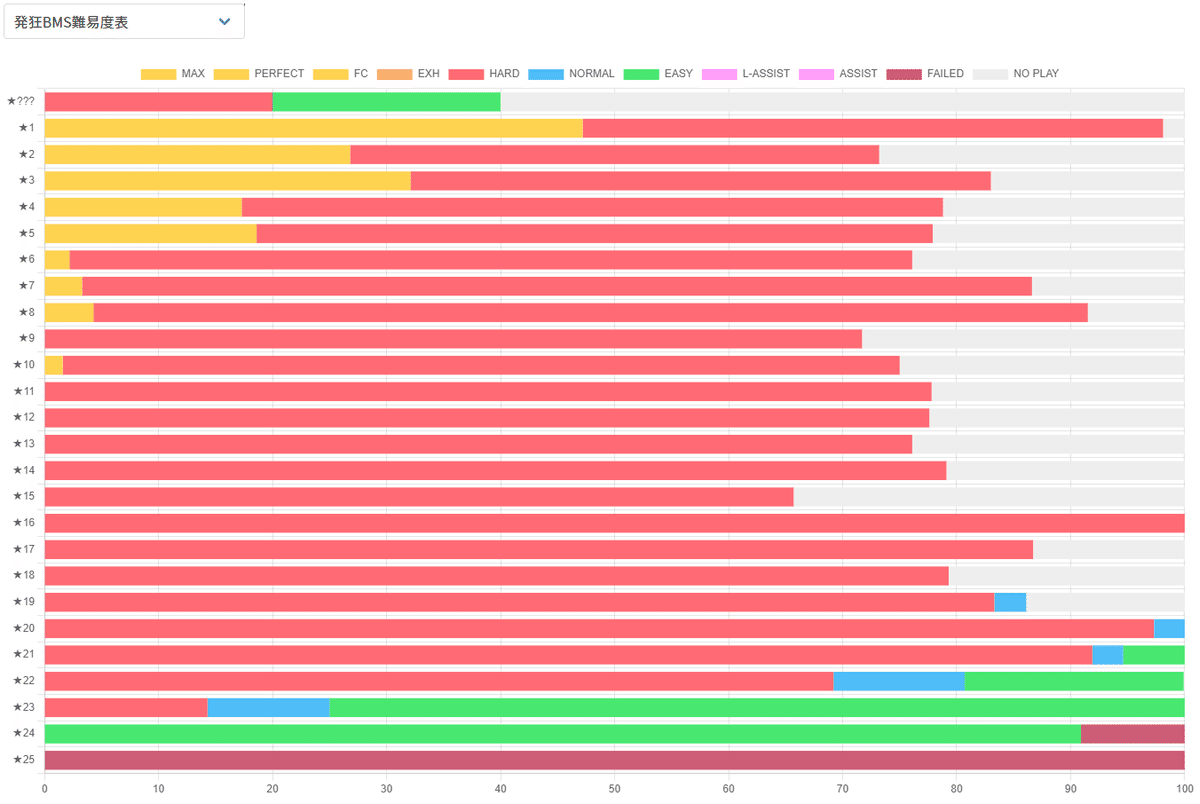
Task: Click the ★22 row blue NORMAL segment
Action: tap(899, 681)
